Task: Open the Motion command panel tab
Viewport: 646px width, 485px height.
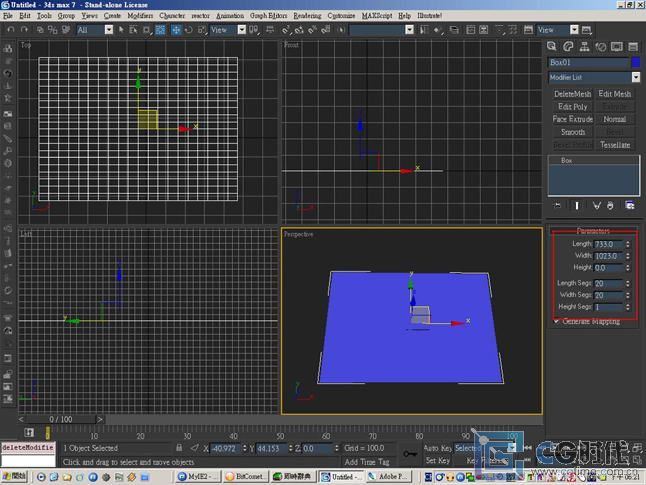Action: 601,47
